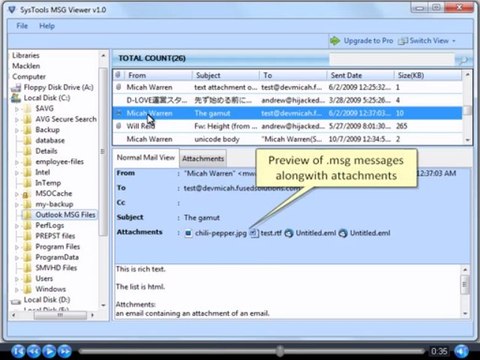Play the video

tap(49, 351)
